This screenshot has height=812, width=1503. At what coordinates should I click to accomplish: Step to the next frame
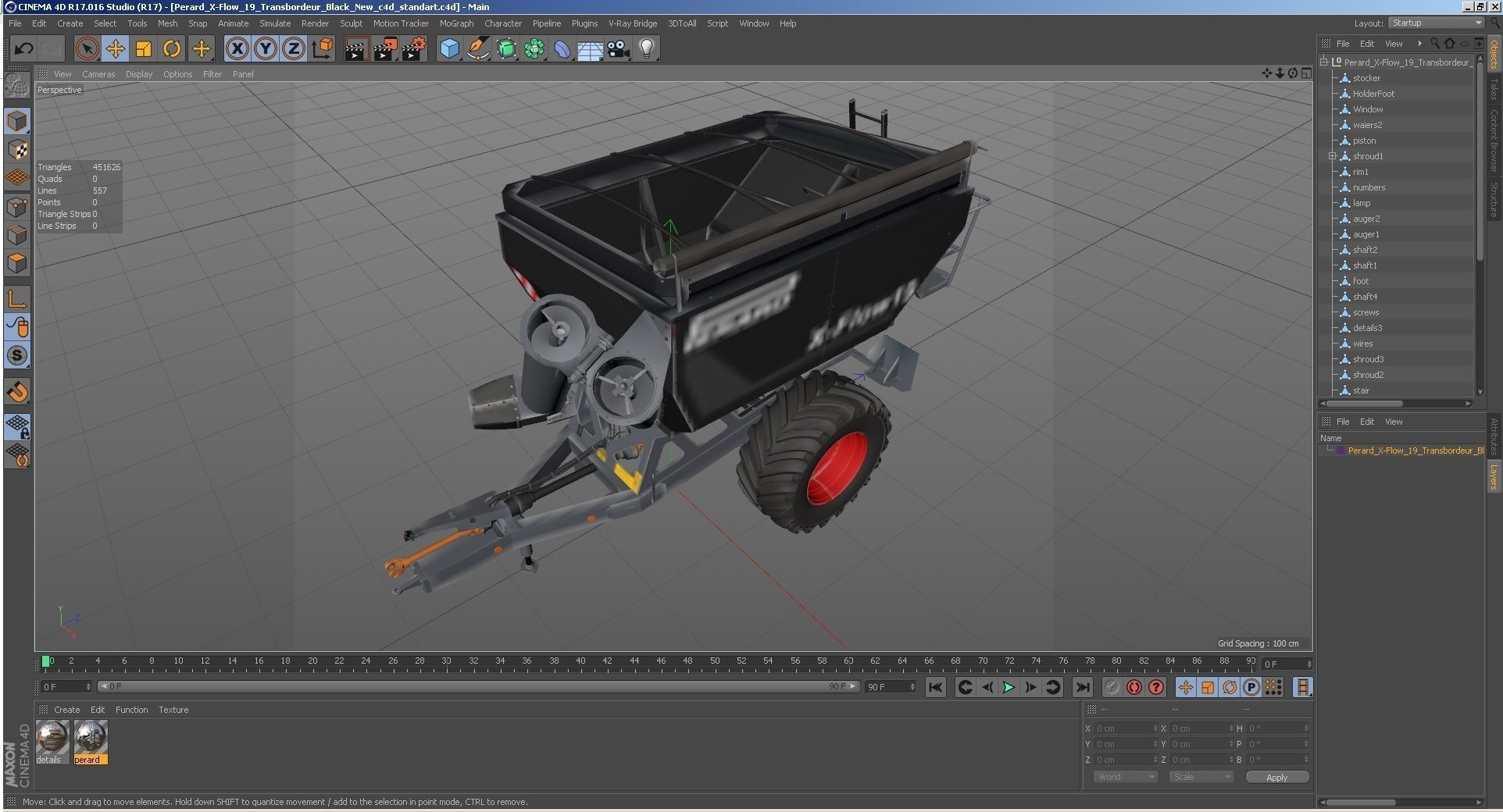(x=1030, y=687)
